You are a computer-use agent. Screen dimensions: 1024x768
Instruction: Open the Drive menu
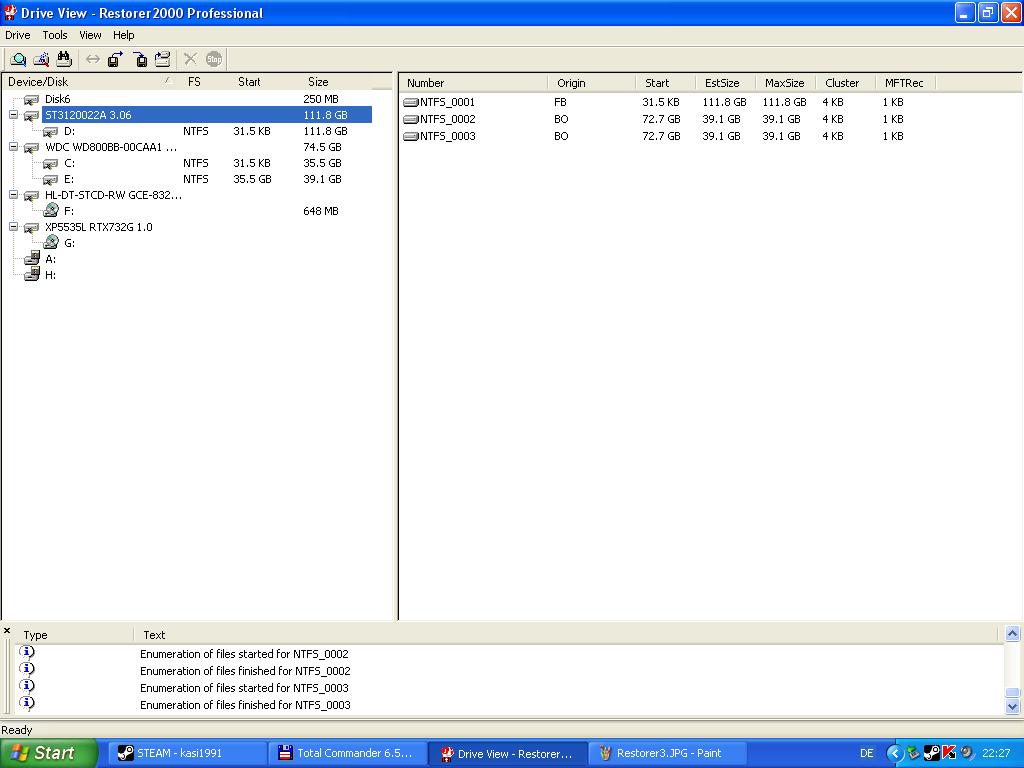18,35
